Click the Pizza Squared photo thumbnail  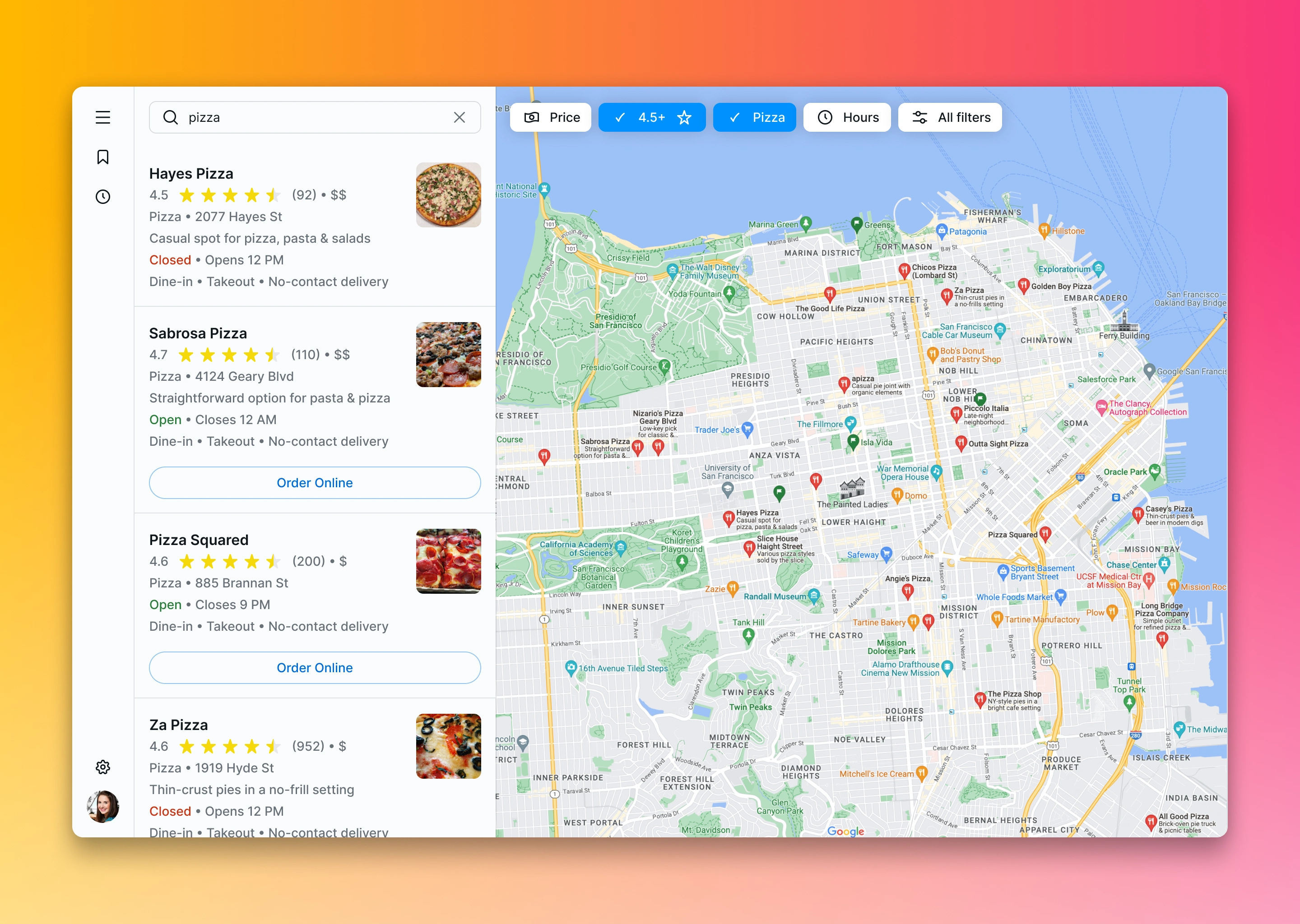coord(448,561)
